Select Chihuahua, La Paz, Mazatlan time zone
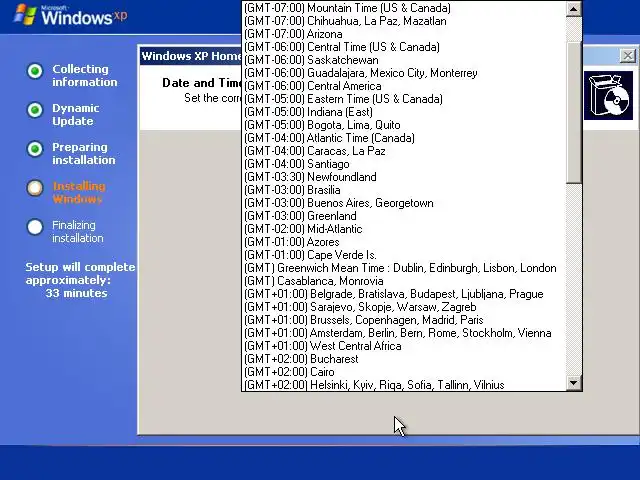Viewport: 640px width, 480px height. click(x=404, y=21)
